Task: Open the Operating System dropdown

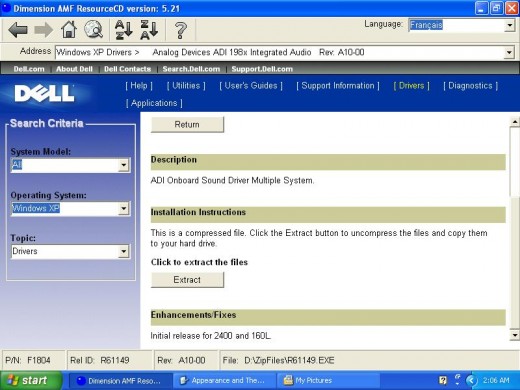Action: point(124,209)
